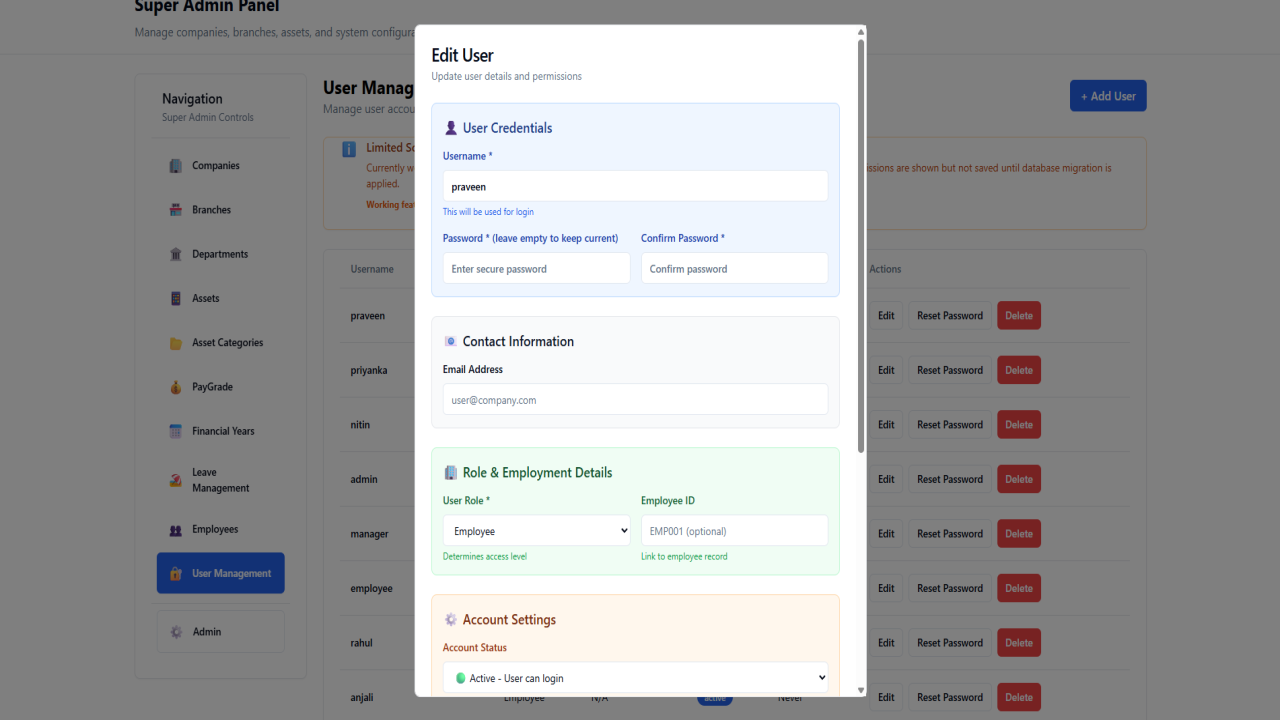The image size is (1280, 720).
Task: Click the Employee ID field
Action: (x=735, y=530)
